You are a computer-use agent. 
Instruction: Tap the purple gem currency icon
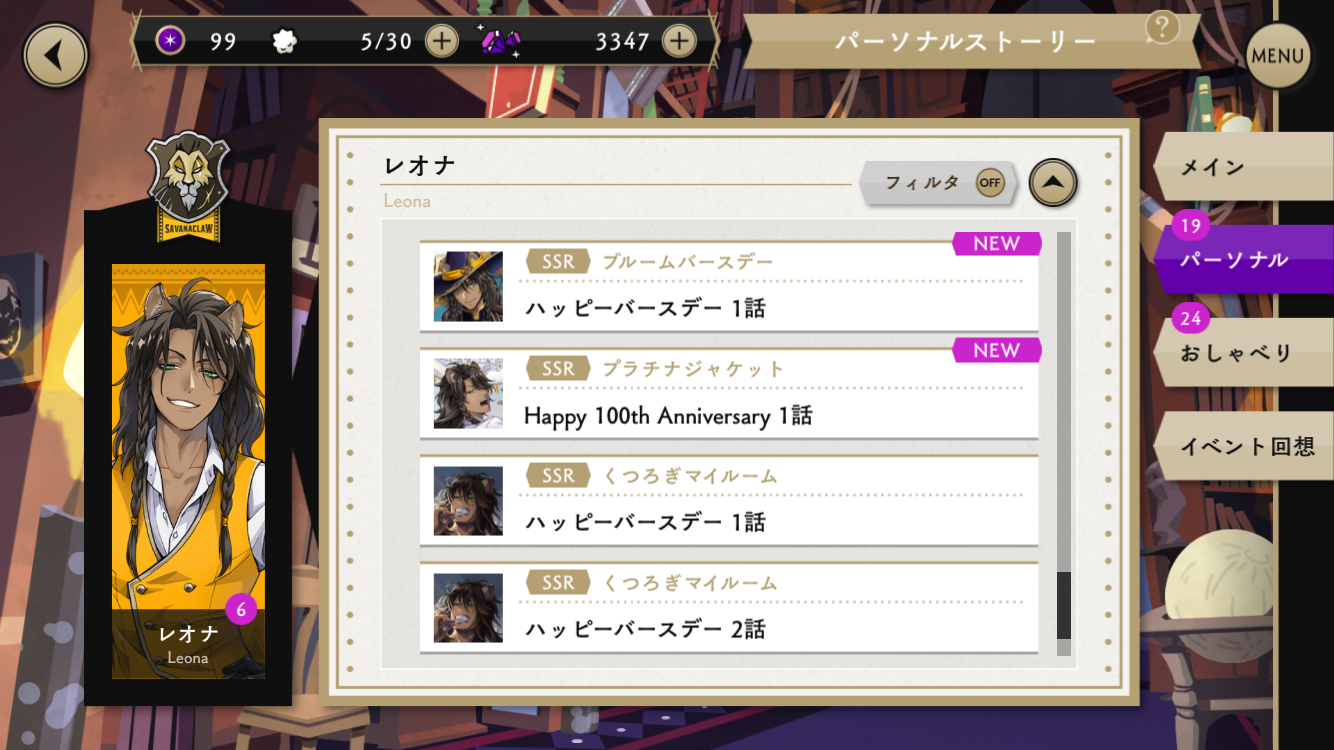click(499, 41)
